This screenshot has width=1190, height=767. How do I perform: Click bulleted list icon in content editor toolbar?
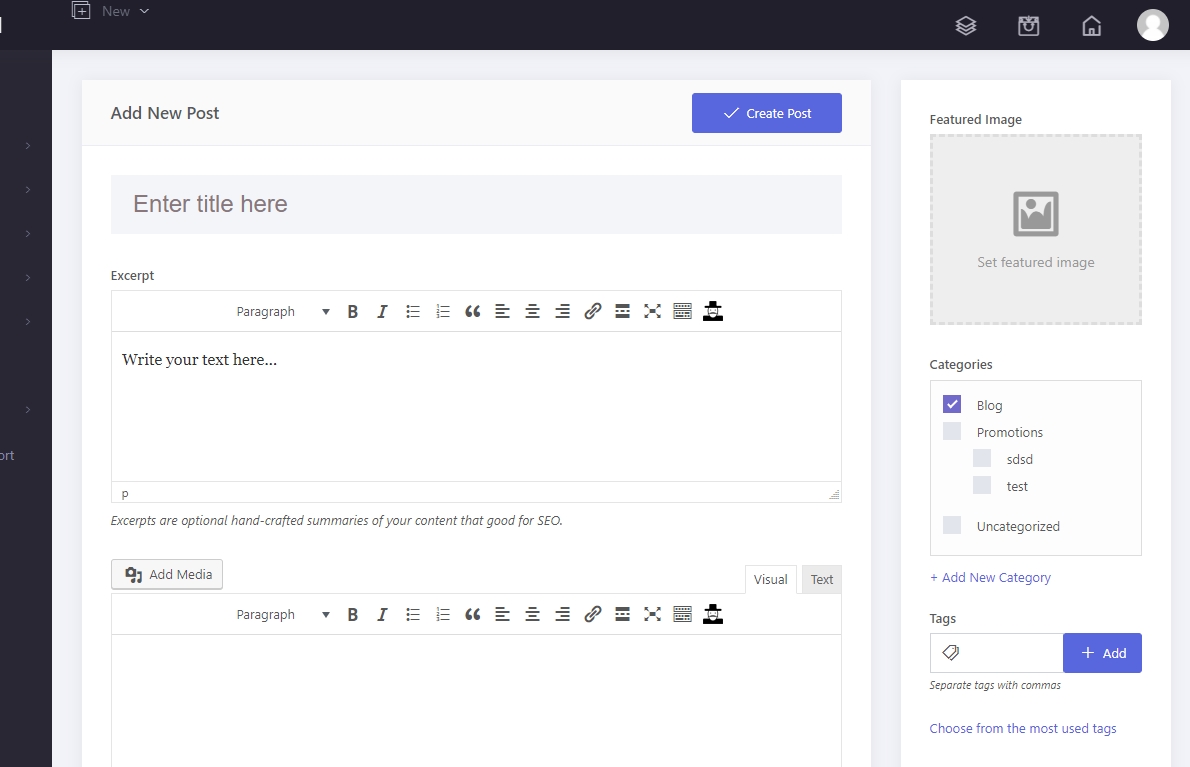click(413, 615)
